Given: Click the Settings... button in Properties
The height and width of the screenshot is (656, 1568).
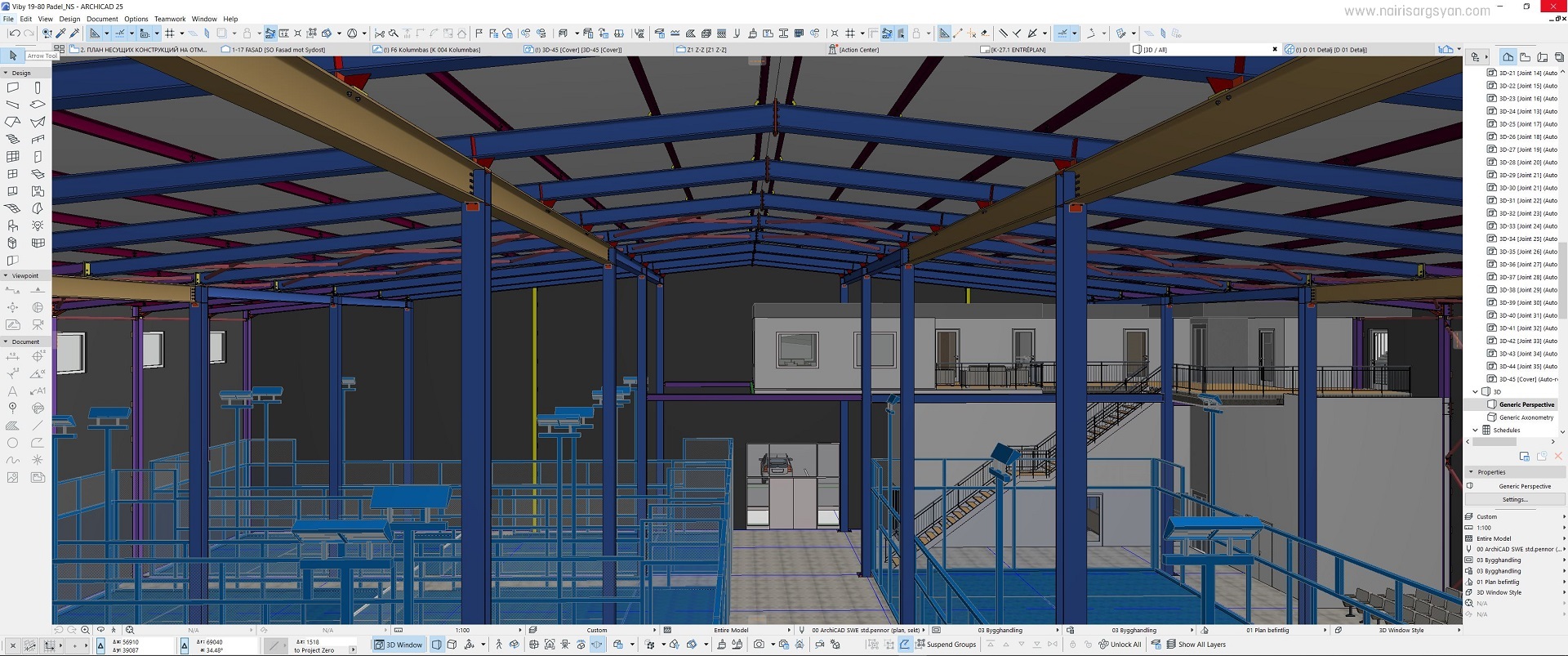Looking at the screenshot, I should coord(1514,499).
